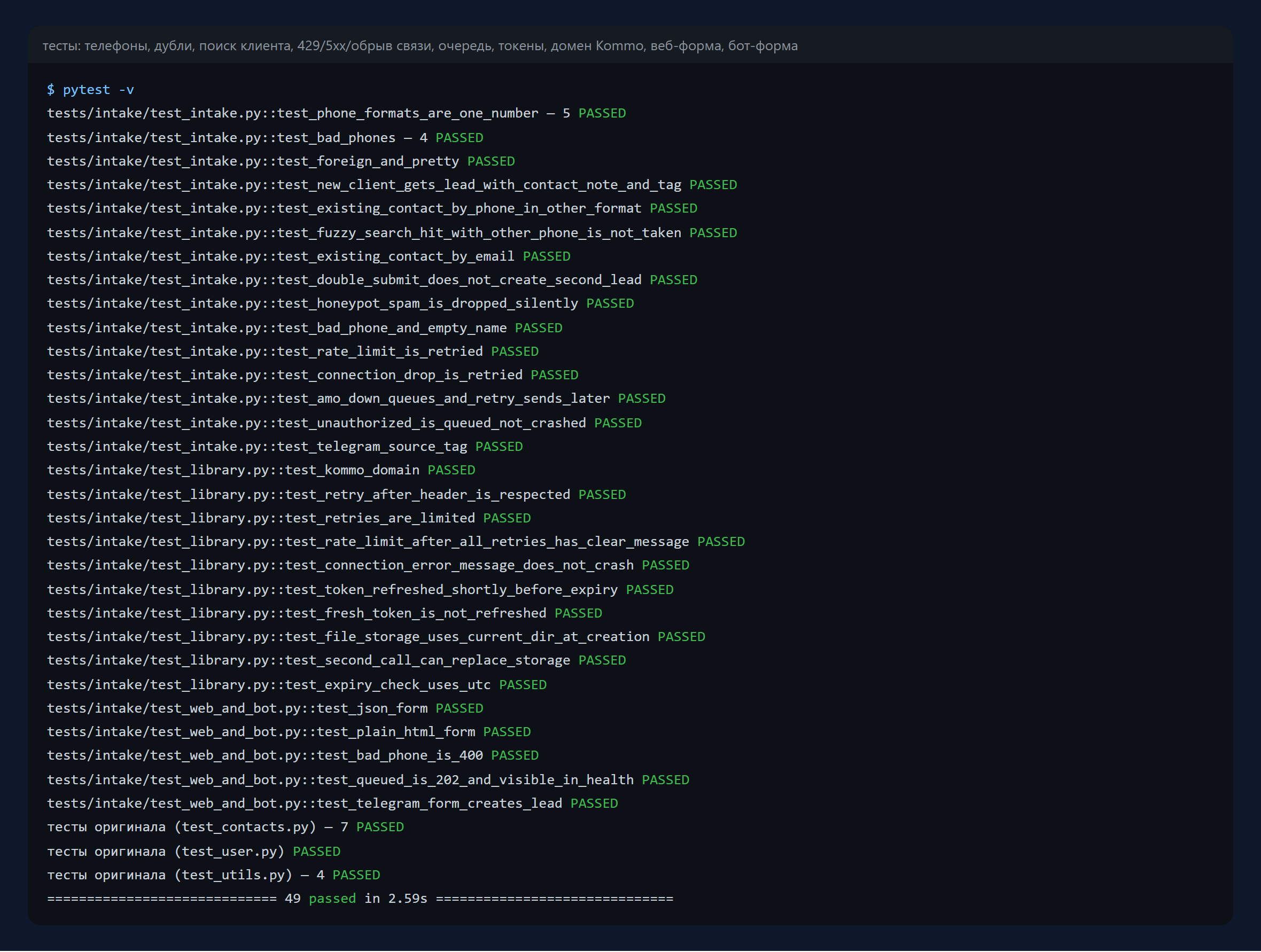Viewport: 1261px width, 952px height.
Task: Click test_double_submit_does_not_create_second_lead row
Action: pos(372,280)
